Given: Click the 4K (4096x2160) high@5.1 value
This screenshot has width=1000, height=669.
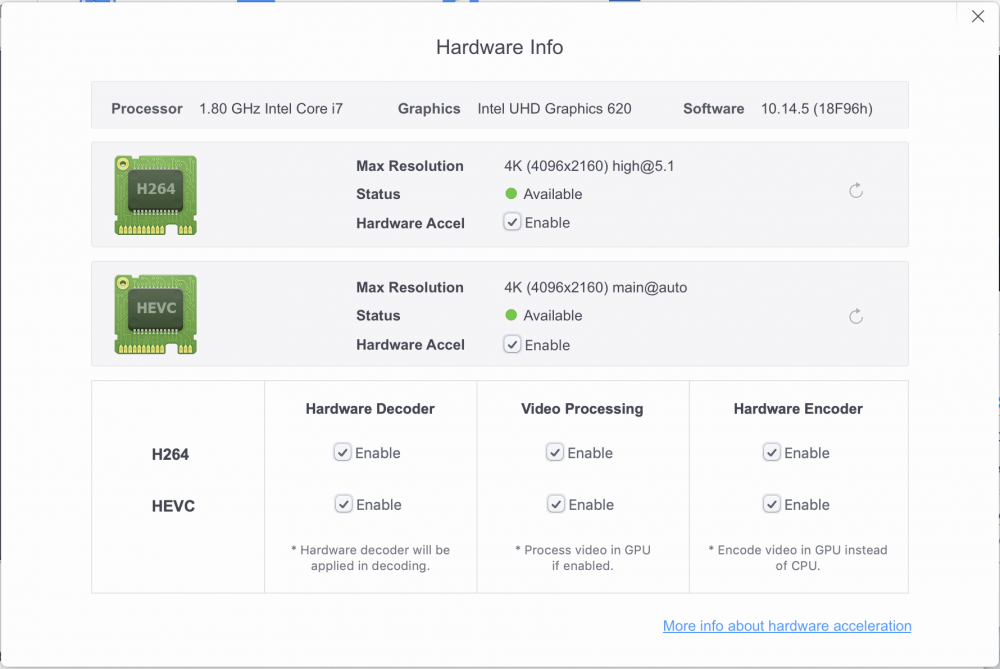Looking at the screenshot, I should (x=589, y=166).
